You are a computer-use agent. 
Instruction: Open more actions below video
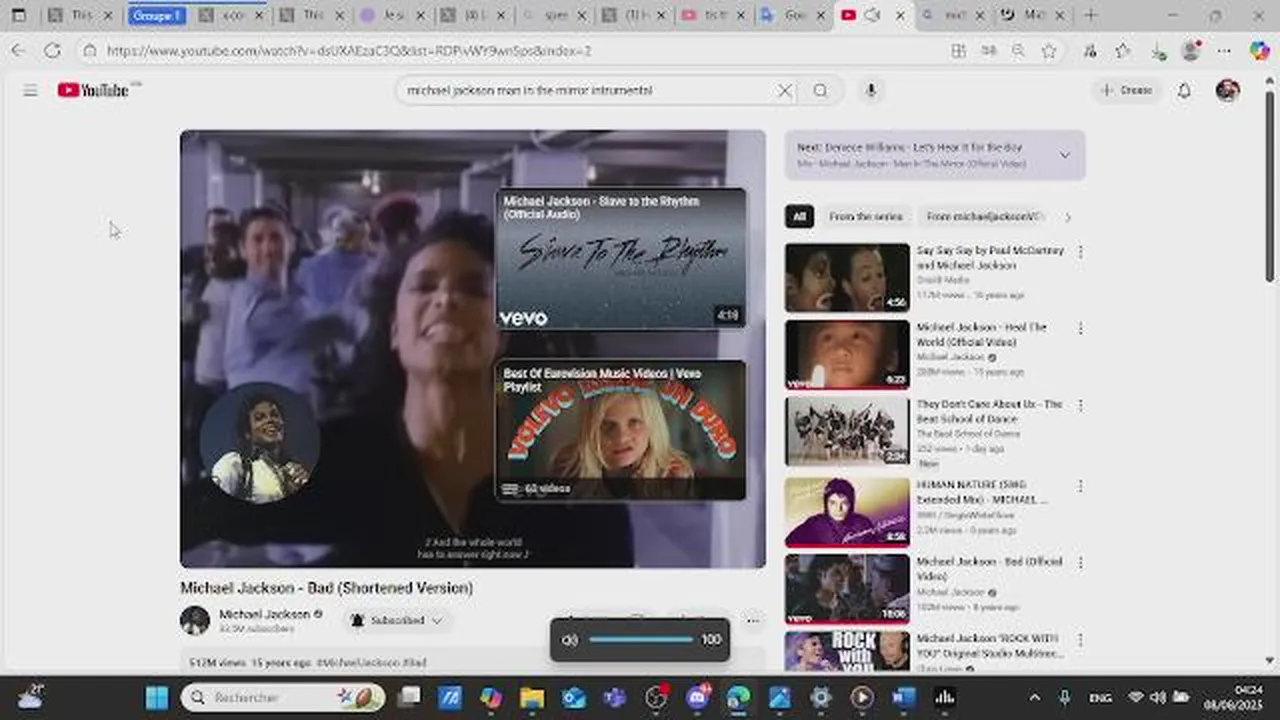[752, 620]
